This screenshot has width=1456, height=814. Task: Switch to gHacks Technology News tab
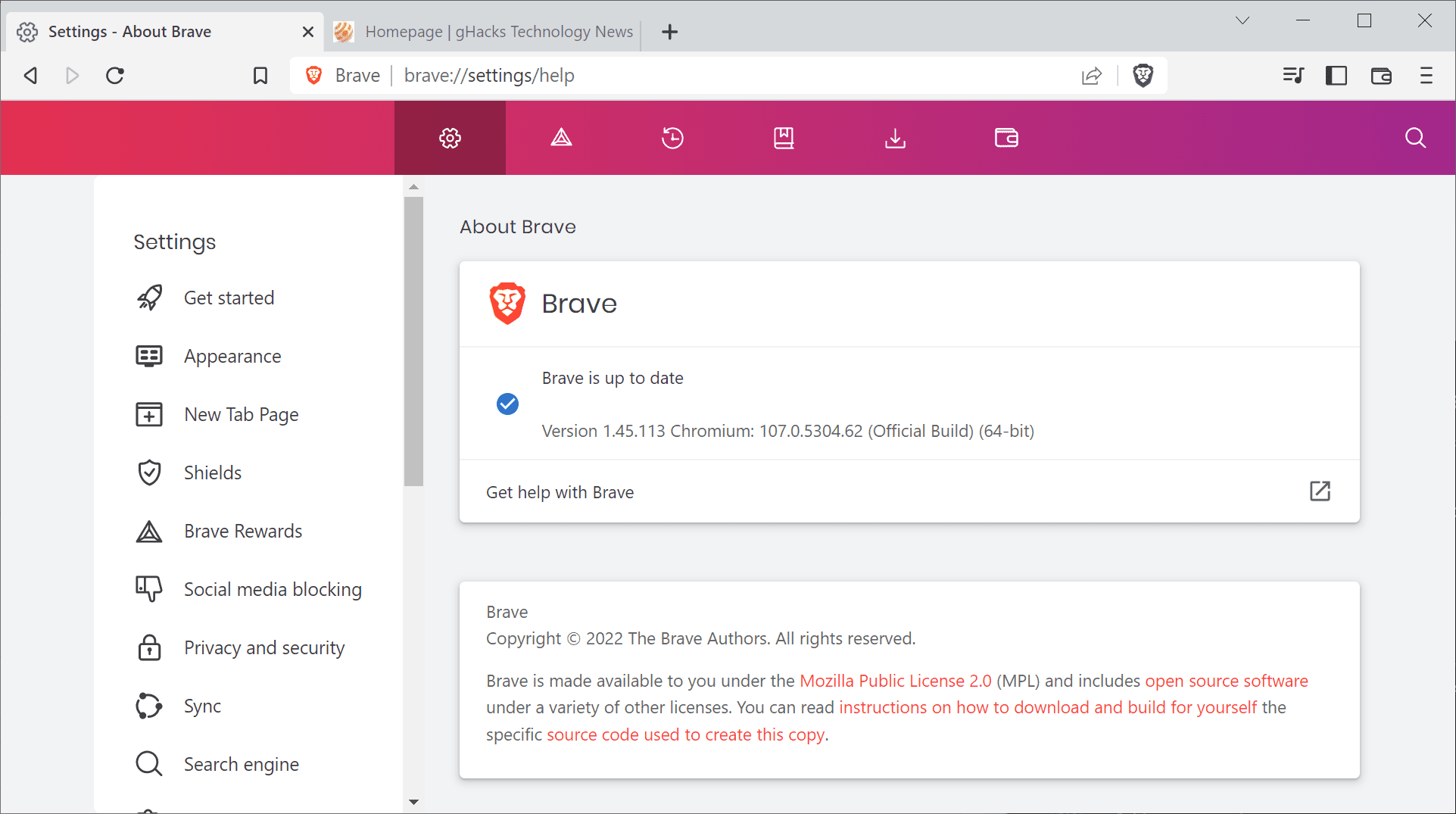coord(485,32)
